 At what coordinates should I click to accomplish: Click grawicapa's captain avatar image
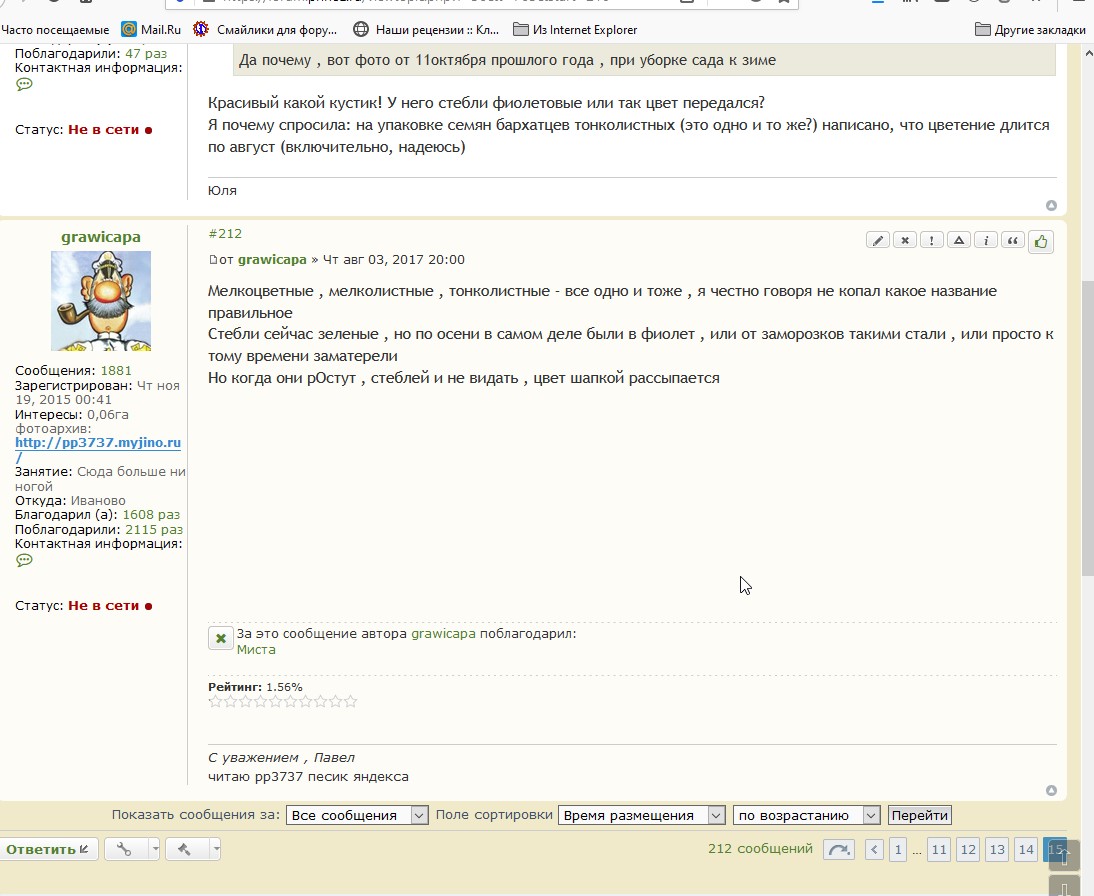101,301
